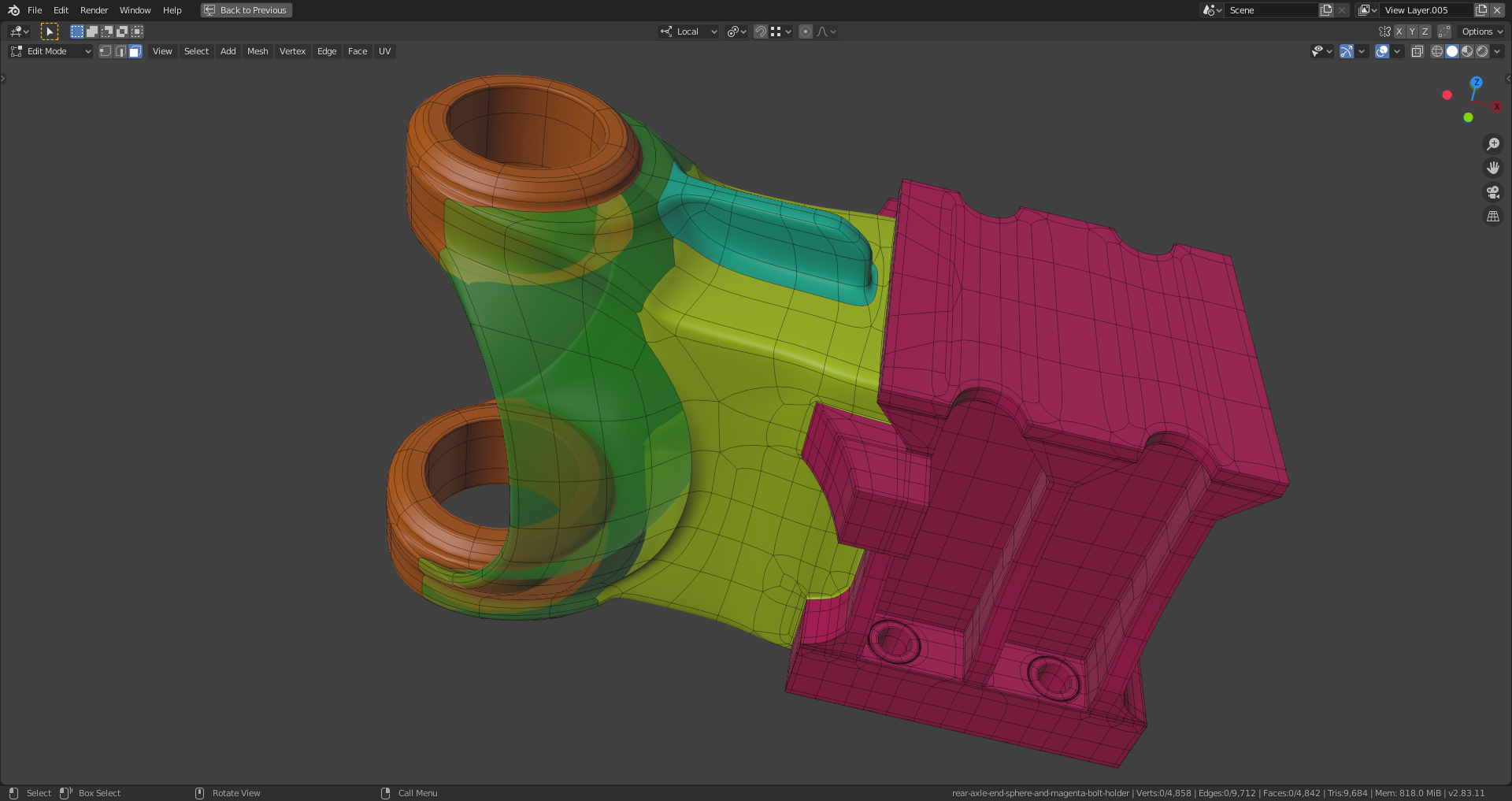
Task: Expand the right sidebar panel arrow
Action: pos(1507,79)
